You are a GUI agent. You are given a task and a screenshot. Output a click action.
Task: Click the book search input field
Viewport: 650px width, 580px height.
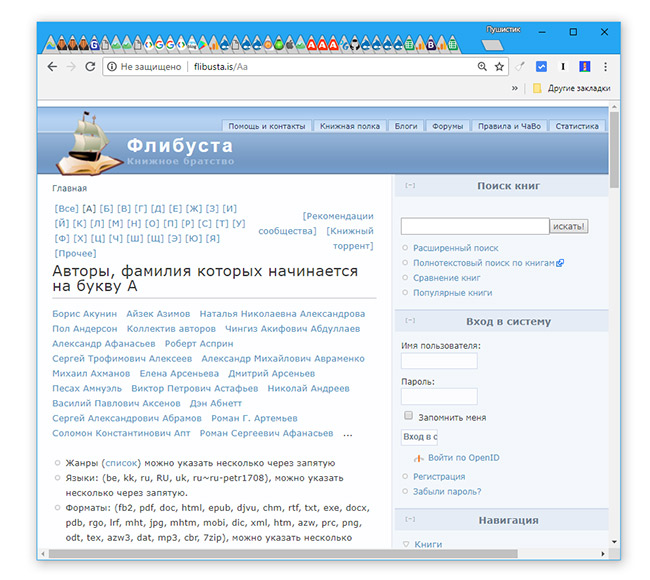tap(475, 226)
